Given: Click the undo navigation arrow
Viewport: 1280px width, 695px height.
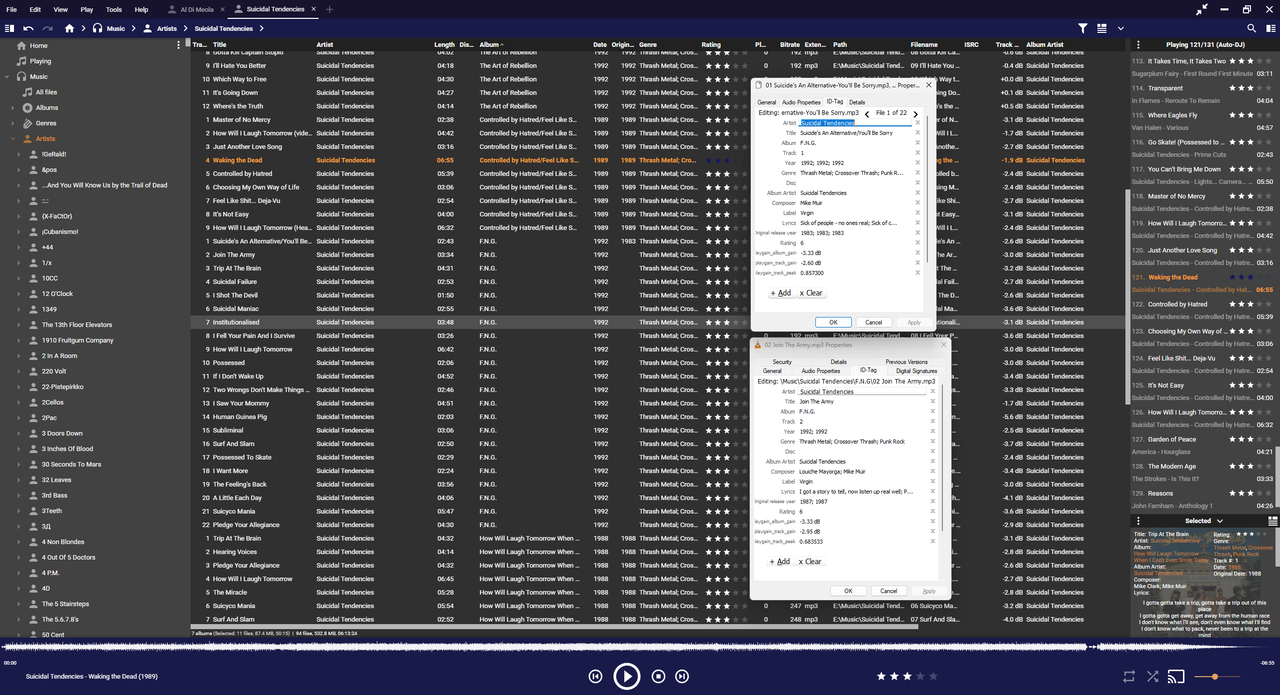Looking at the screenshot, I should (x=28, y=28).
